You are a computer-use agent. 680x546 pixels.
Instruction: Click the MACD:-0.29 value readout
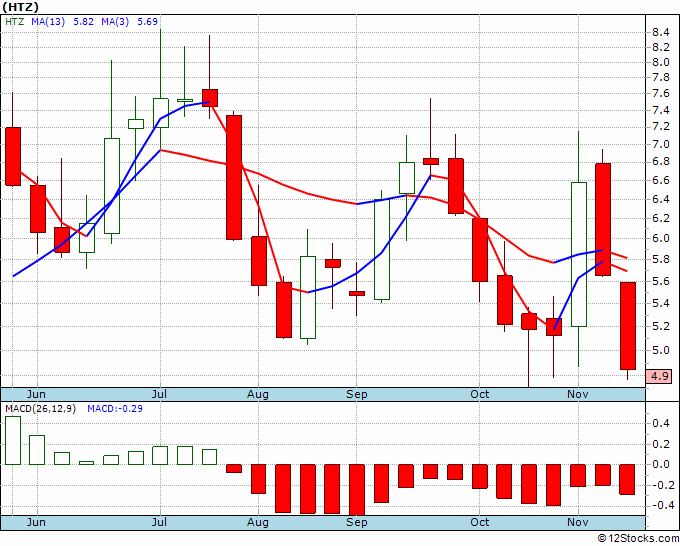[115, 409]
